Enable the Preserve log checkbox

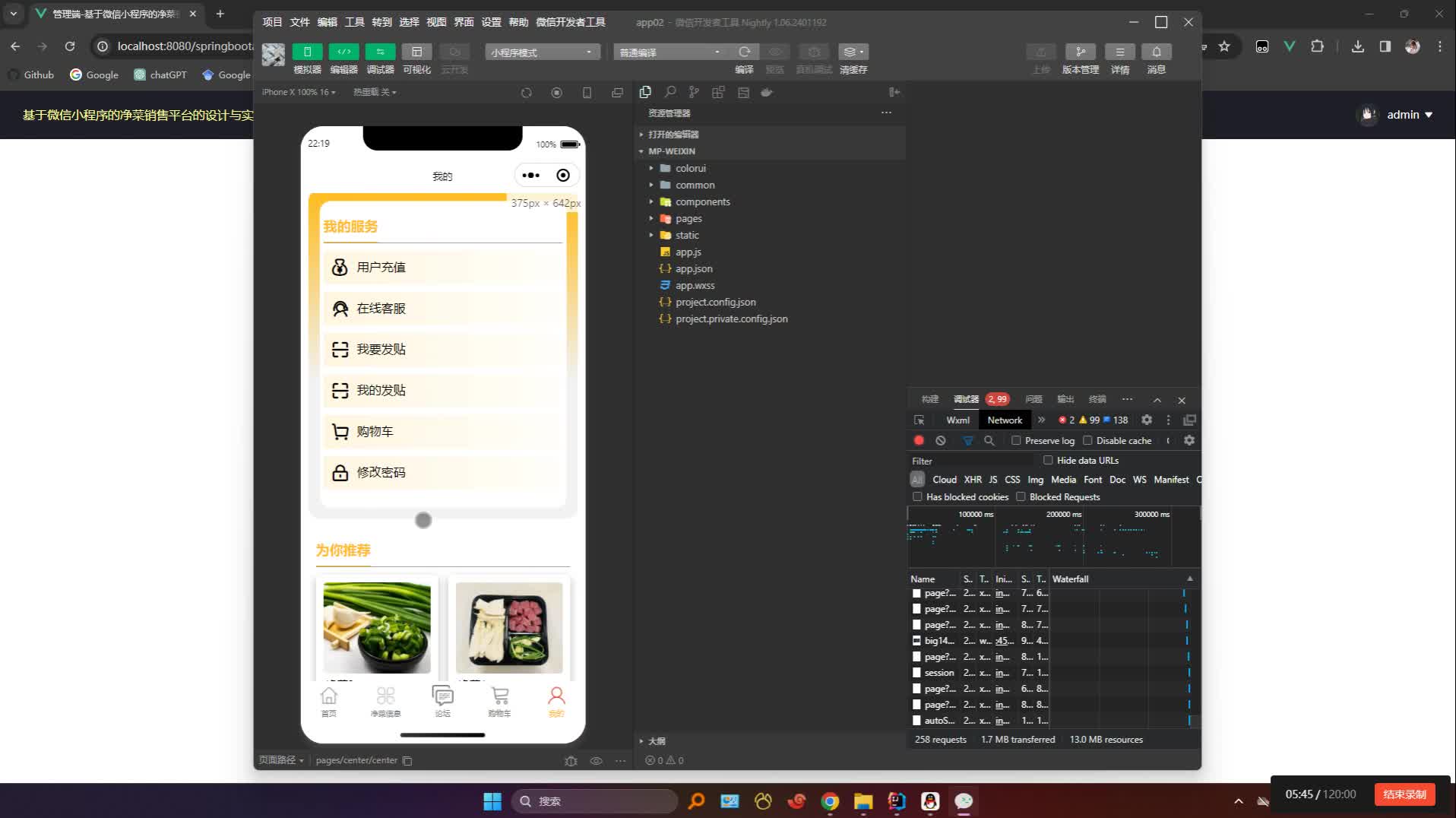point(1016,440)
